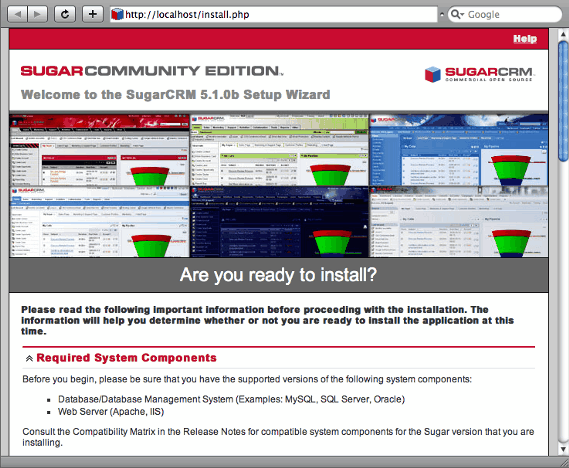
Task: Click the SugarCRM cube logo
Action: pos(433,74)
